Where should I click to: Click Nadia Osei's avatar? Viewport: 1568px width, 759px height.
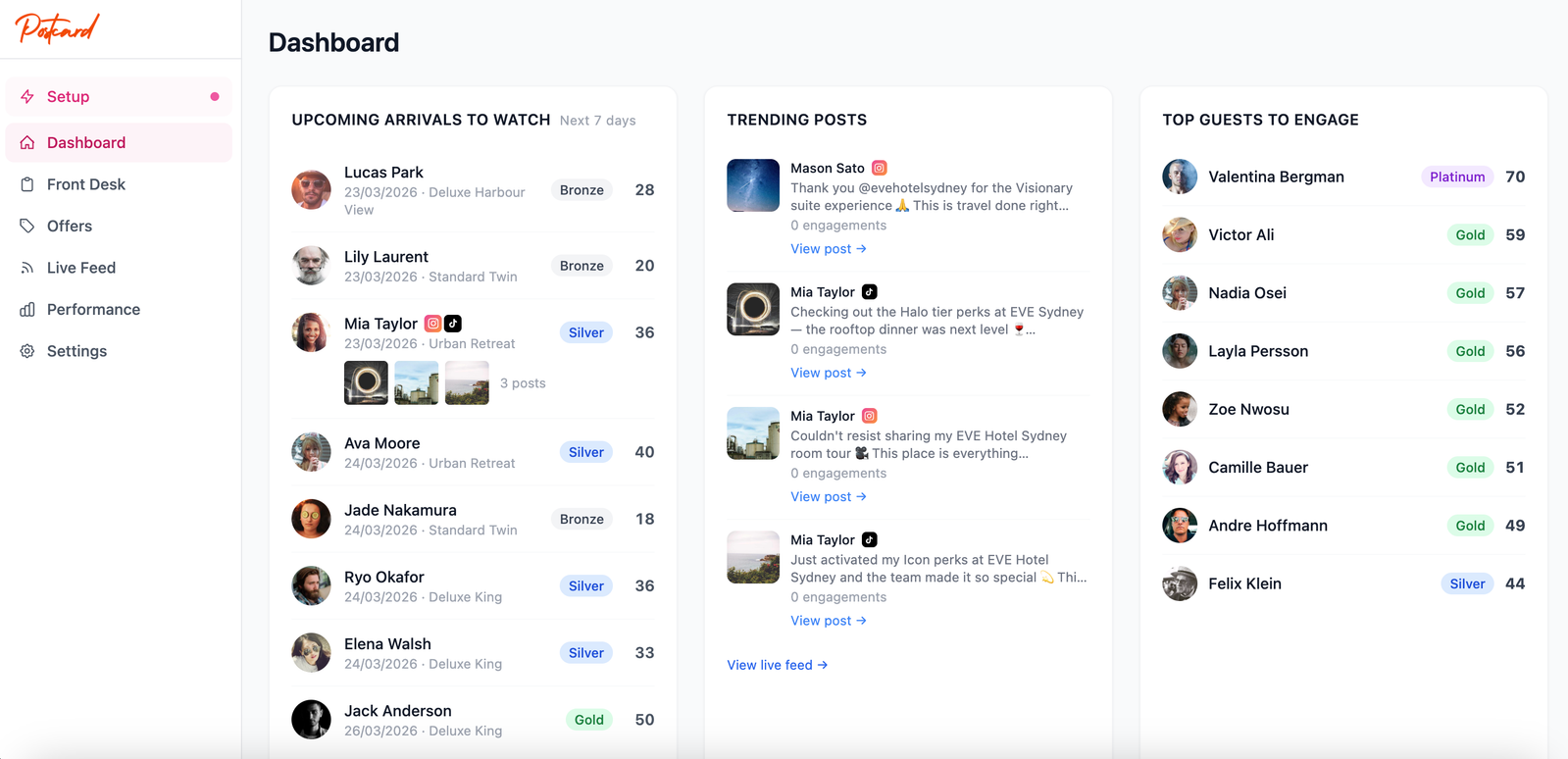(1180, 293)
